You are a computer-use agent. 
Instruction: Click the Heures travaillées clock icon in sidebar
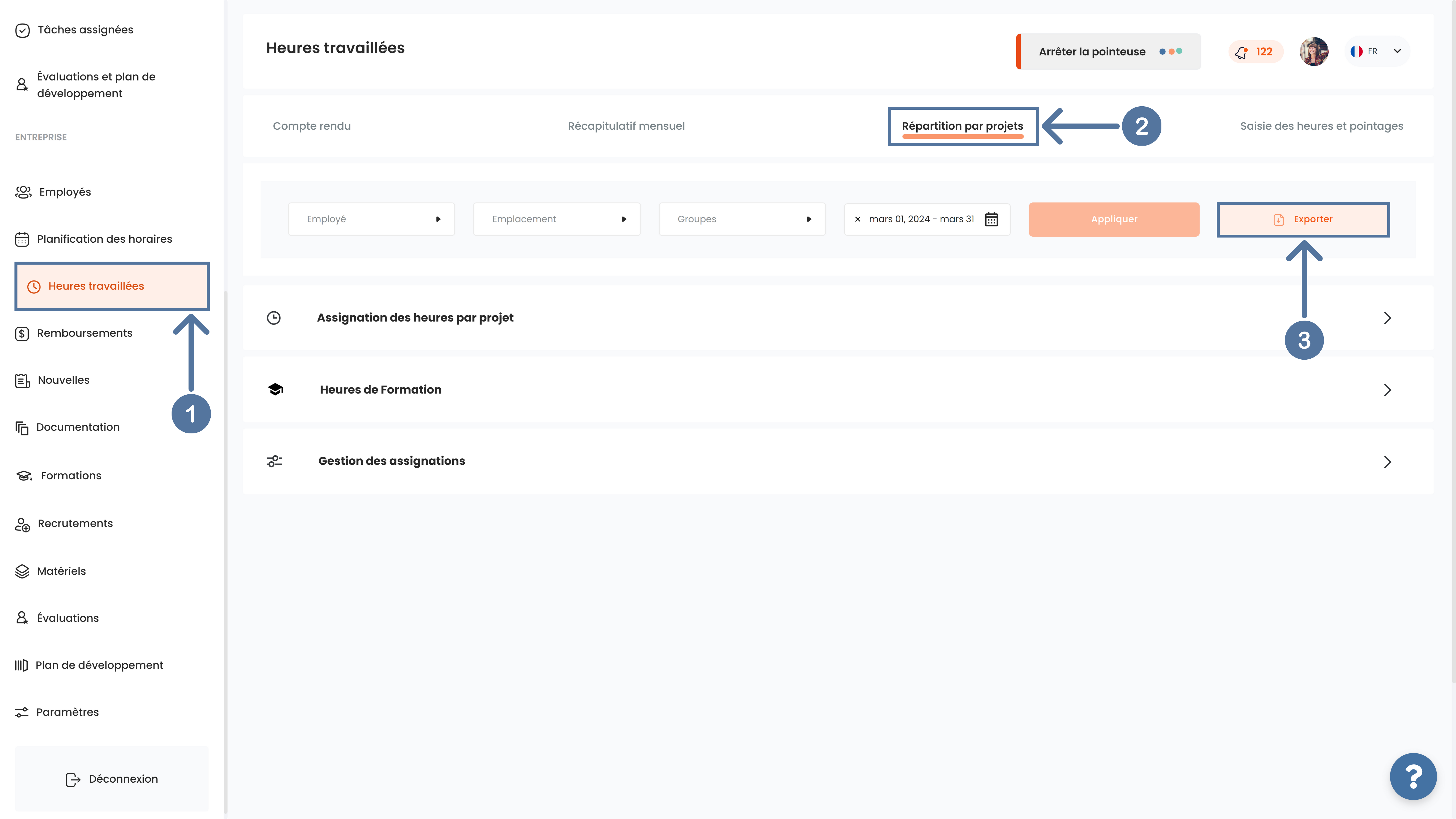pyautogui.click(x=34, y=287)
